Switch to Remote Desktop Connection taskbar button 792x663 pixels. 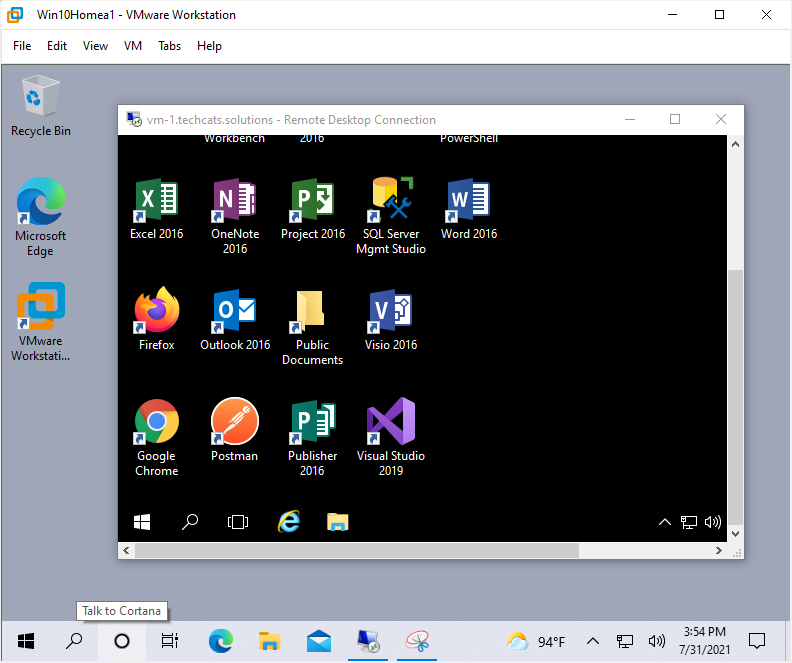click(368, 641)
